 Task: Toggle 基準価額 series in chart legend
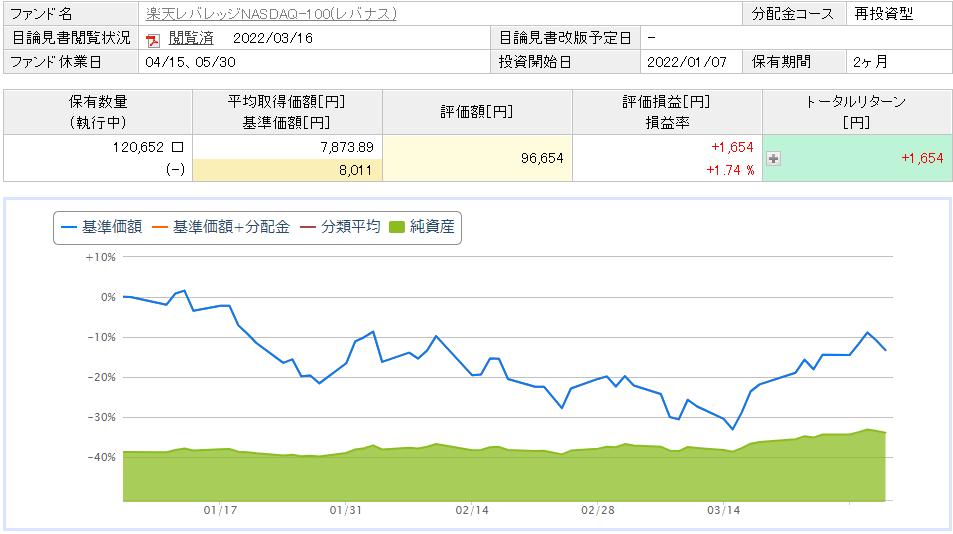point(102,227)
